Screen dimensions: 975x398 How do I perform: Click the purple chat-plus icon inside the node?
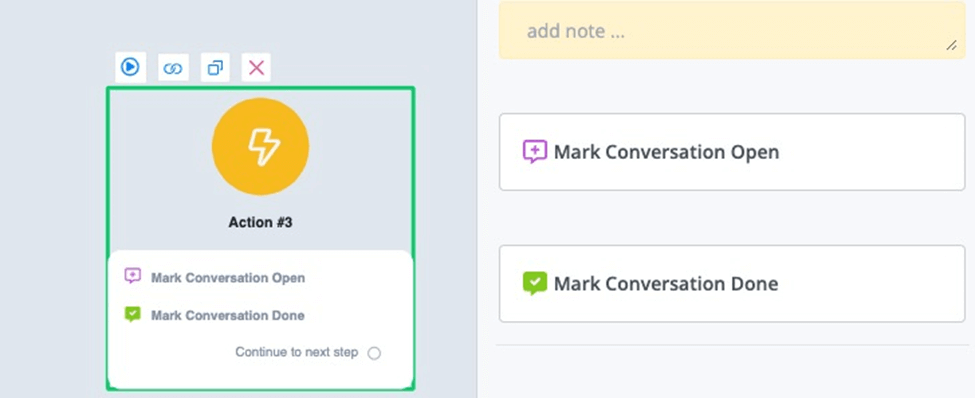[132, 276]
